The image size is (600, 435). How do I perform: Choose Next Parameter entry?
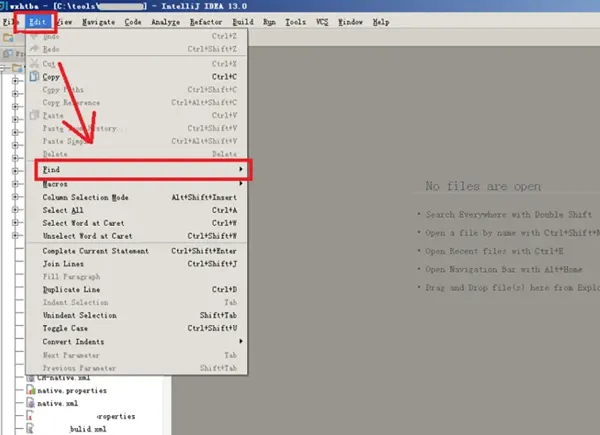coord(137,355)
